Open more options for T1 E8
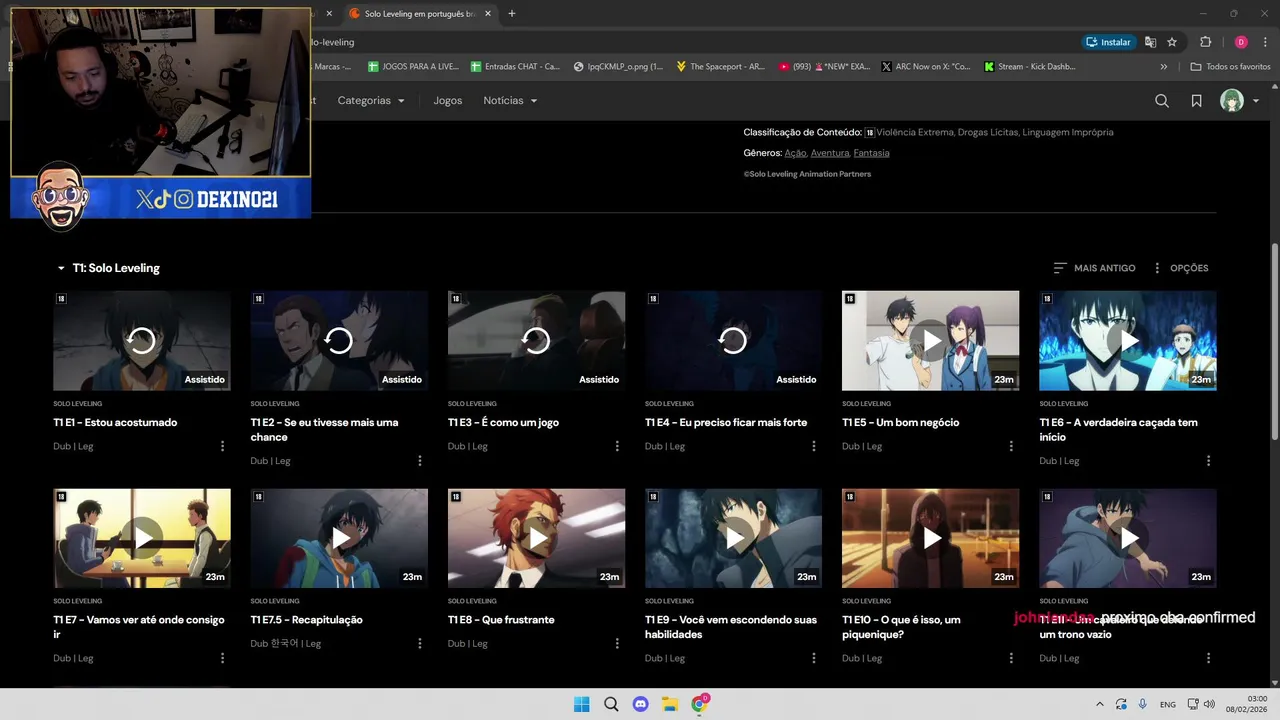The width and height of the screenshot is (1280, 720). [x=617, y=644]
